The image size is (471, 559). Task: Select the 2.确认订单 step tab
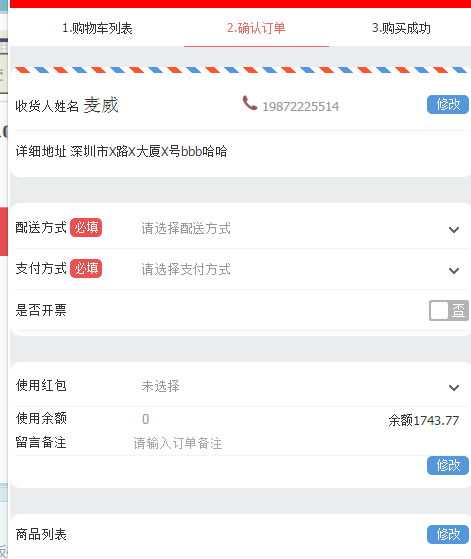pos(256,28)
